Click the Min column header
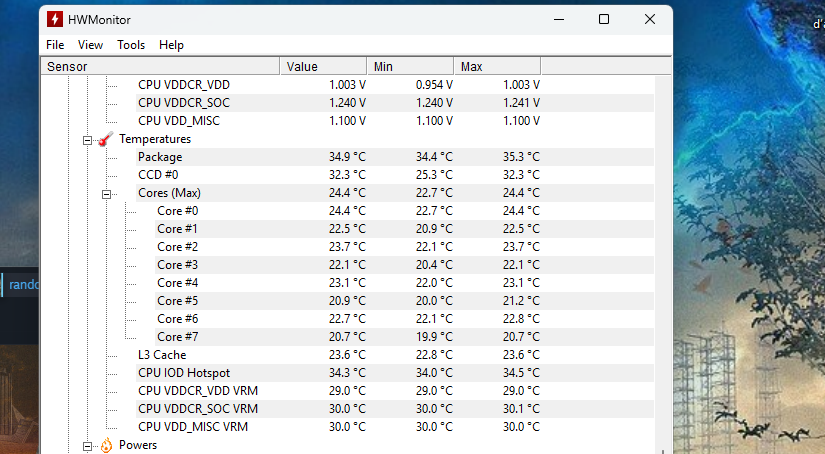Screen dimensions: 825x454 (410, 66)
